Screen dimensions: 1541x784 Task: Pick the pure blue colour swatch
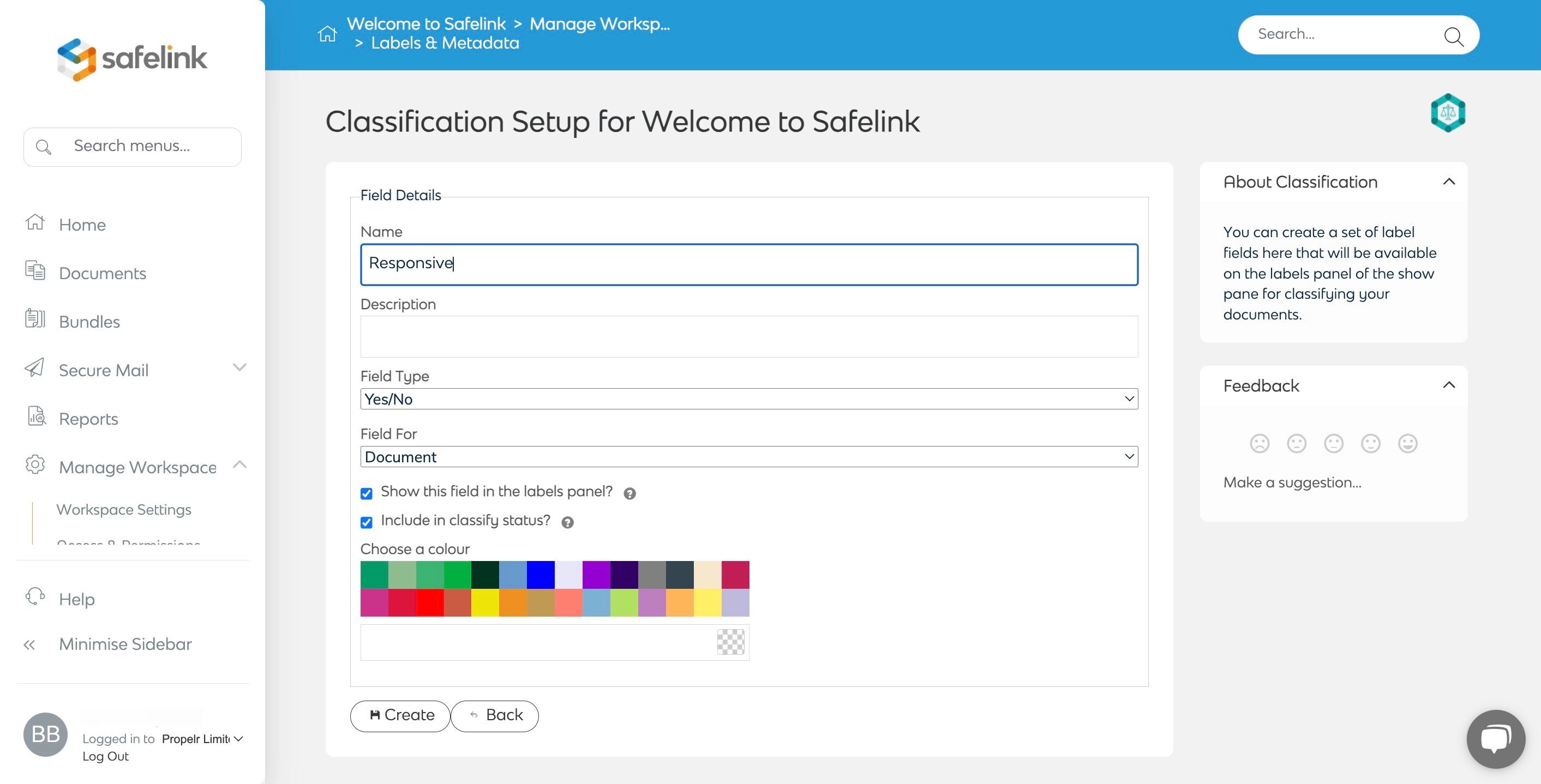541,575
